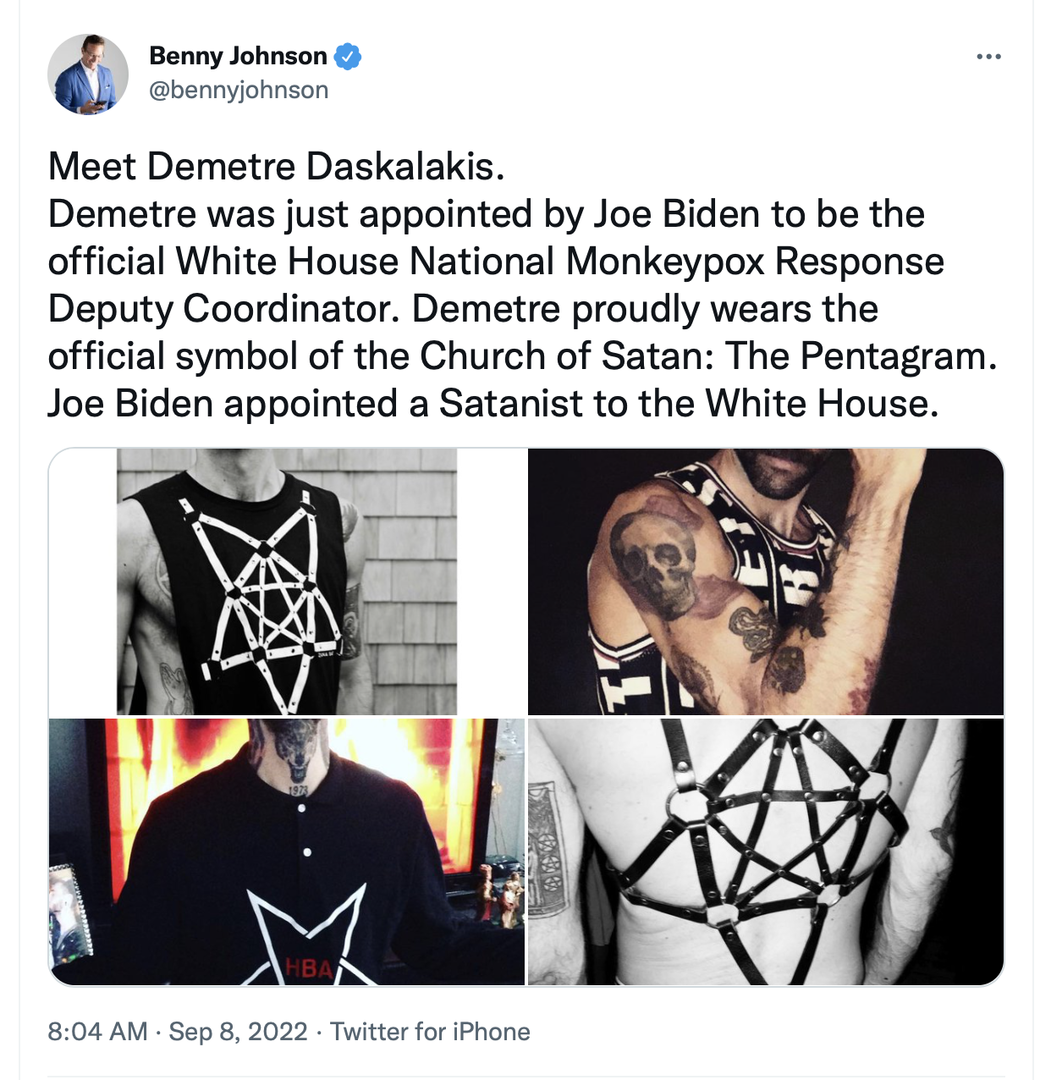Open the Twitter for iPhone source link

tap(430, 1031)
